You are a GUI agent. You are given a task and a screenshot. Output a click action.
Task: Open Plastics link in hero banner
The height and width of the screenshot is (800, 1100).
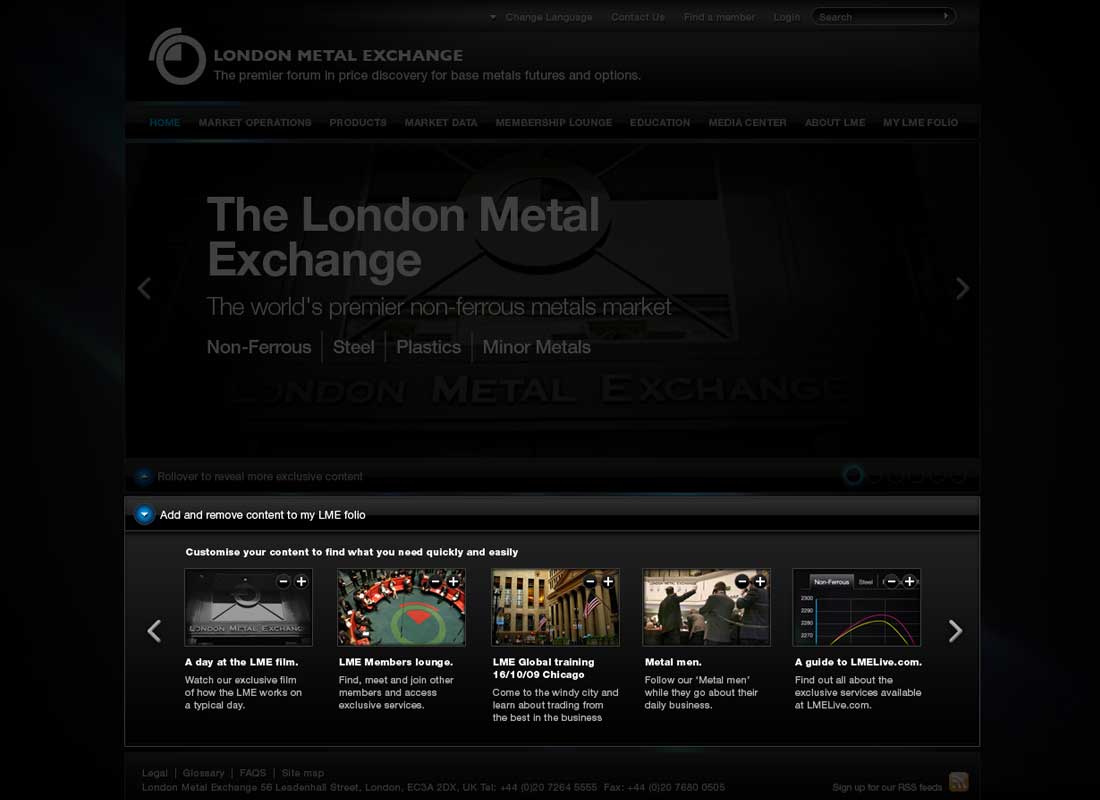[429, 347]
